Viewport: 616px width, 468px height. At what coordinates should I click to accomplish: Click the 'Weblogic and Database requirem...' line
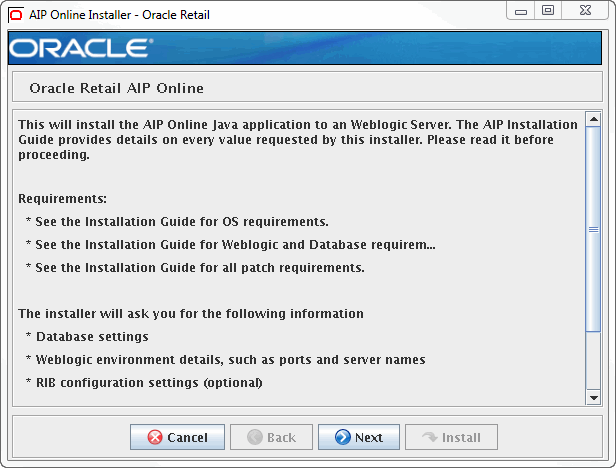tap(231, 245)
